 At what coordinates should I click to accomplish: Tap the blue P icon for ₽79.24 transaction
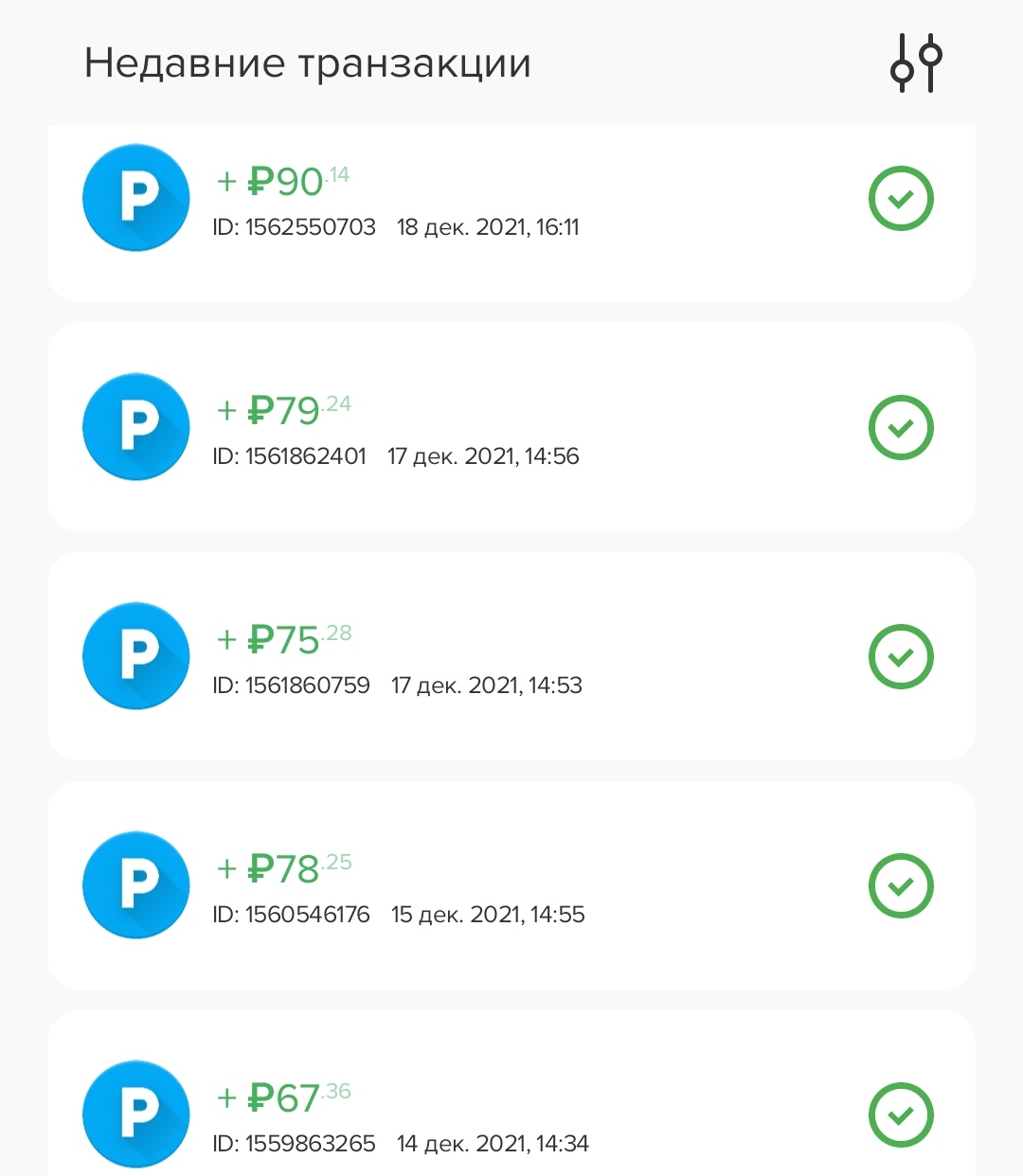tap(136, 427)
